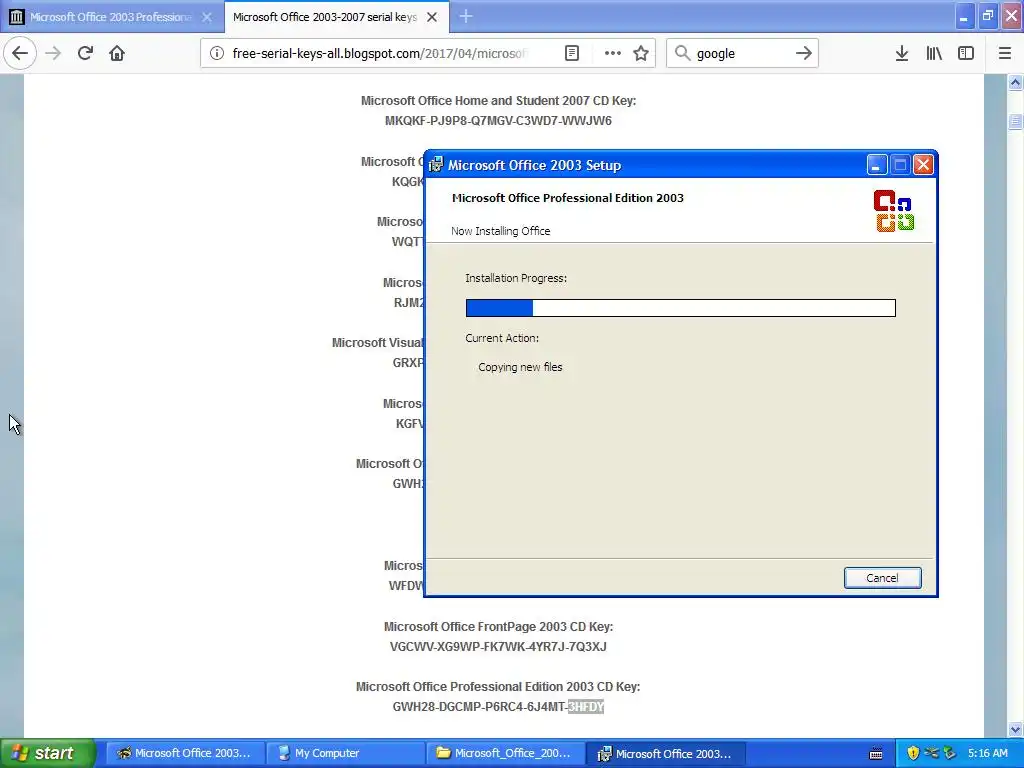Minimize the Firefox browser window

tap(964, 16)
